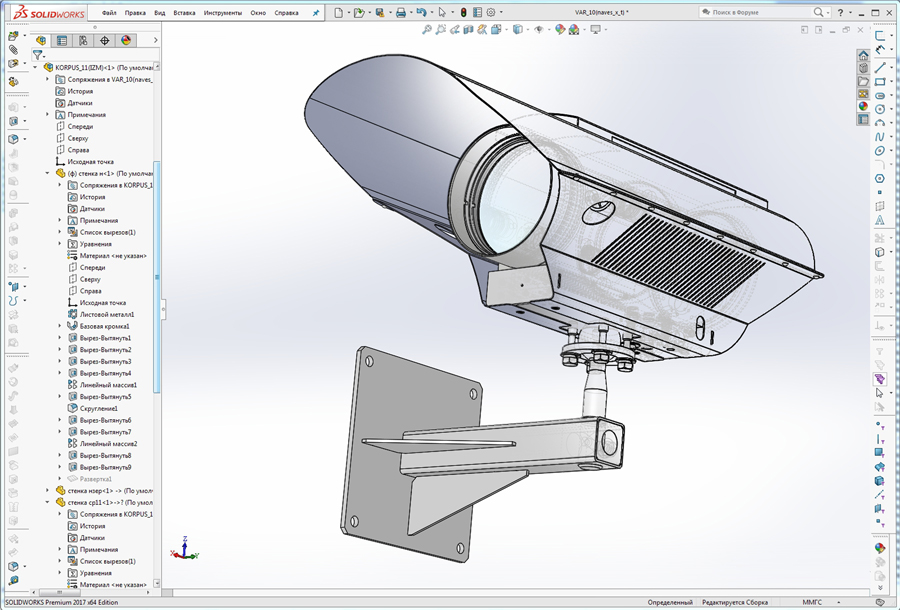Collapse the стенка к<1> component node
The image size is (900, 610).
pyautogui.click(x=47, y=173)
